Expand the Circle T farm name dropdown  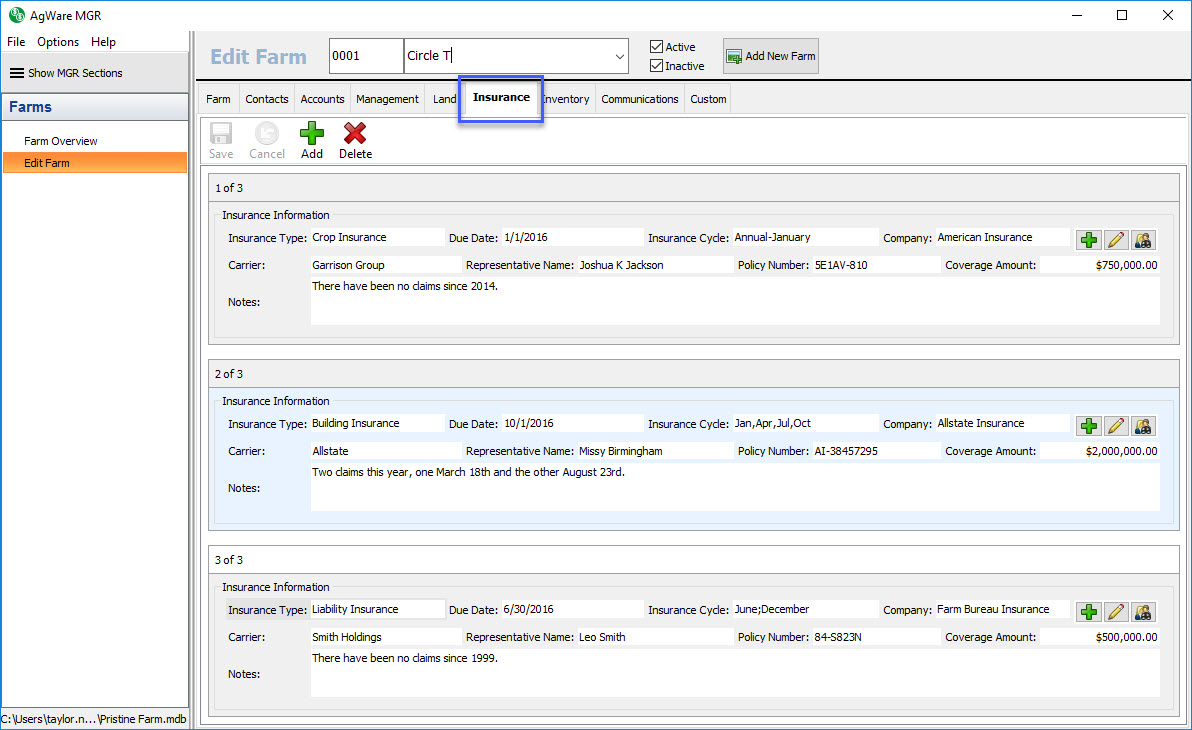pyautogui.click(x=619, y=57)
